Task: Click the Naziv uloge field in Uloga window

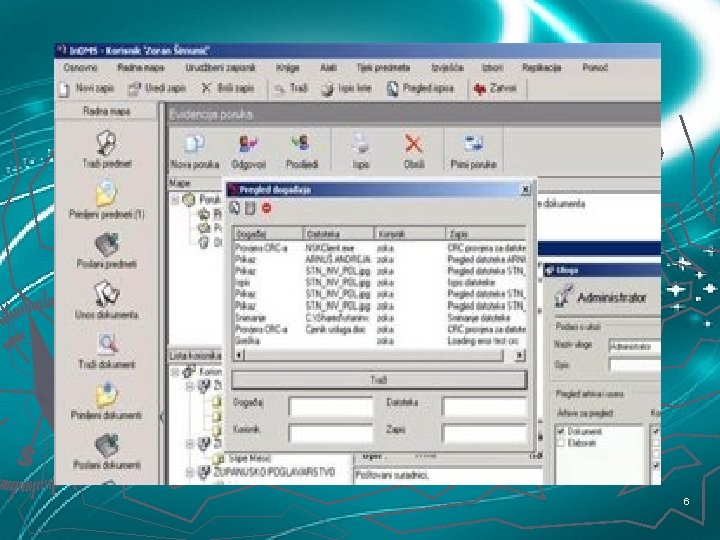Action: pos(635,346)
